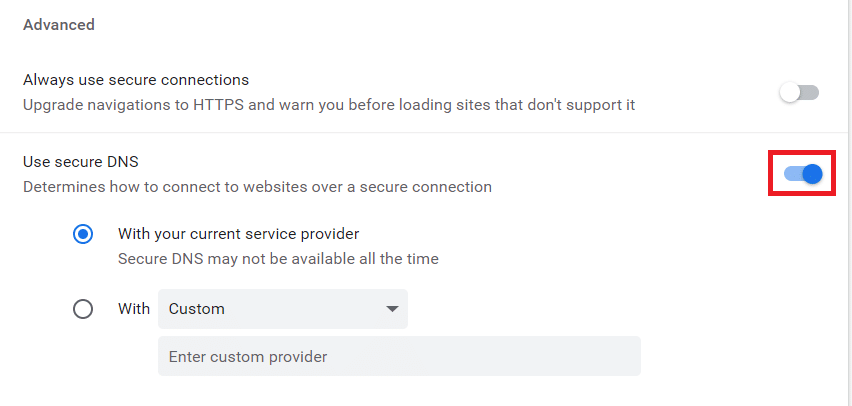Click the Secure DNS may not be available note
852x406 pixels.
pyautogui.click(x=278, y=259)
